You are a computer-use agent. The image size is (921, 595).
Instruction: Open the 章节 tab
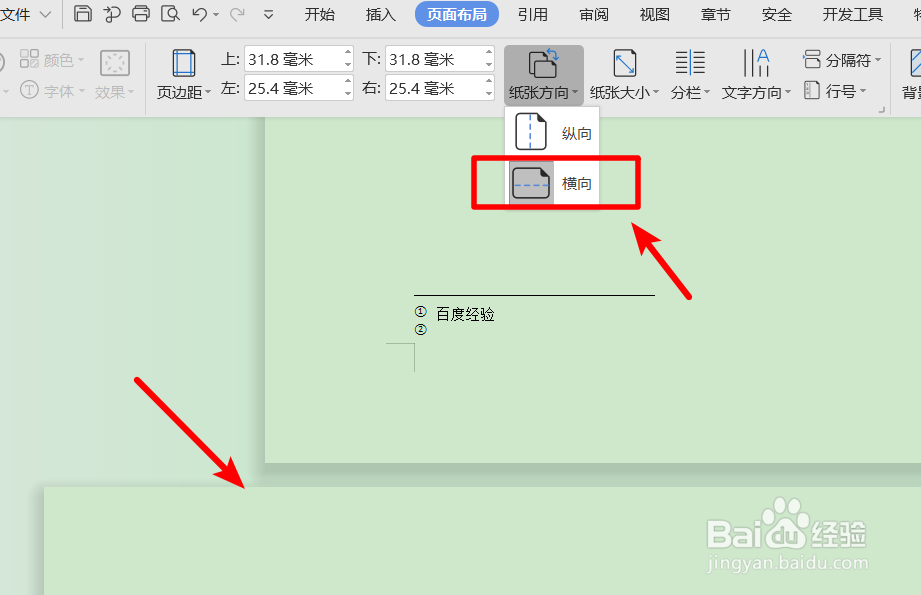(x=716, y=14)
